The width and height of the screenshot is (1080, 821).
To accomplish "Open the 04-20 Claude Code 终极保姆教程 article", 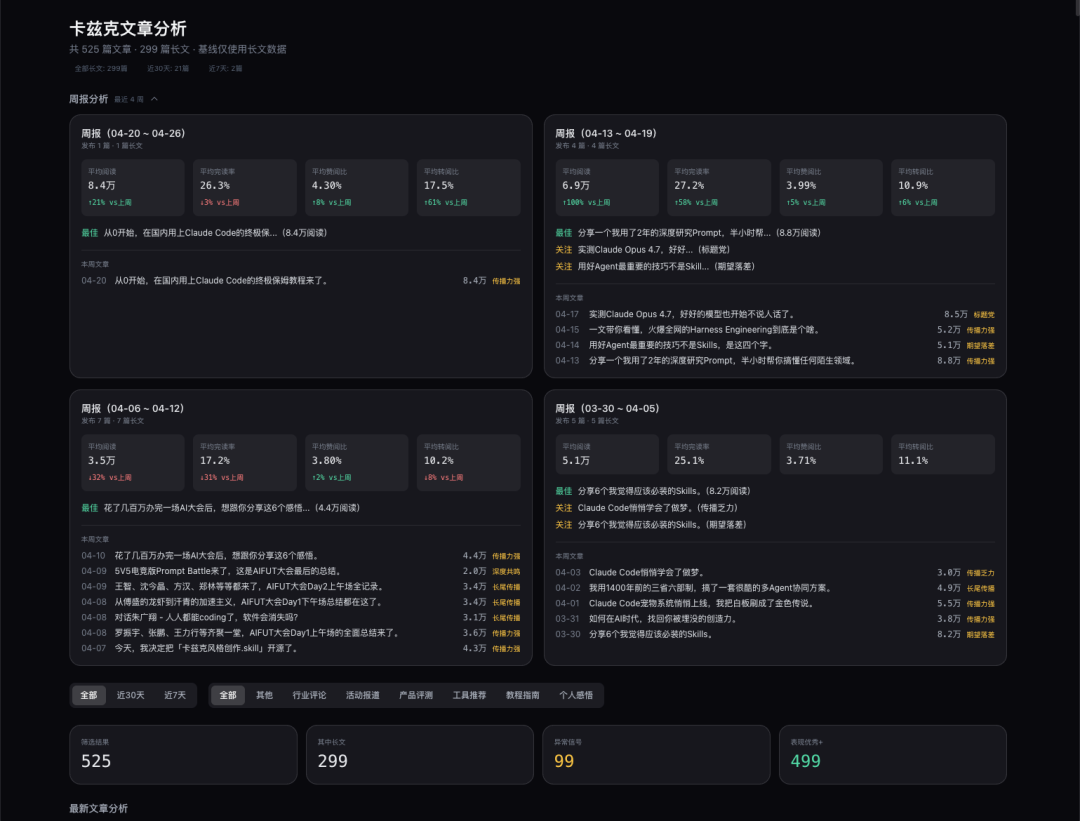I will [x=221, y=281].
